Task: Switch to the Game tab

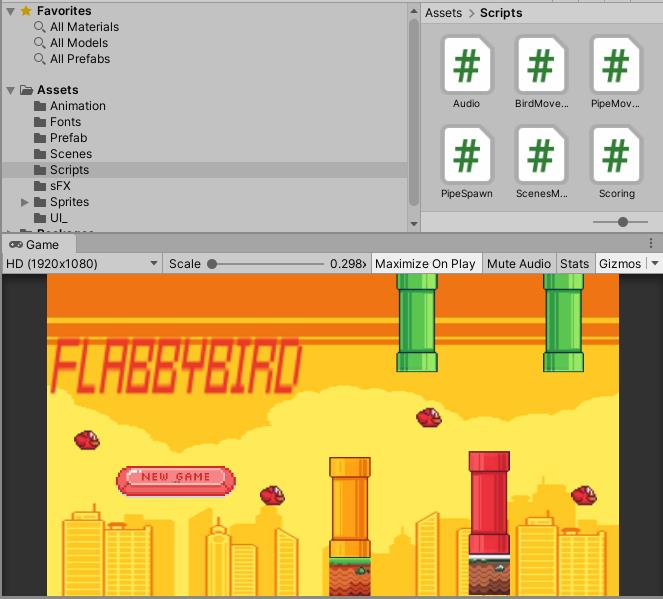Action: tap(39, 245)
